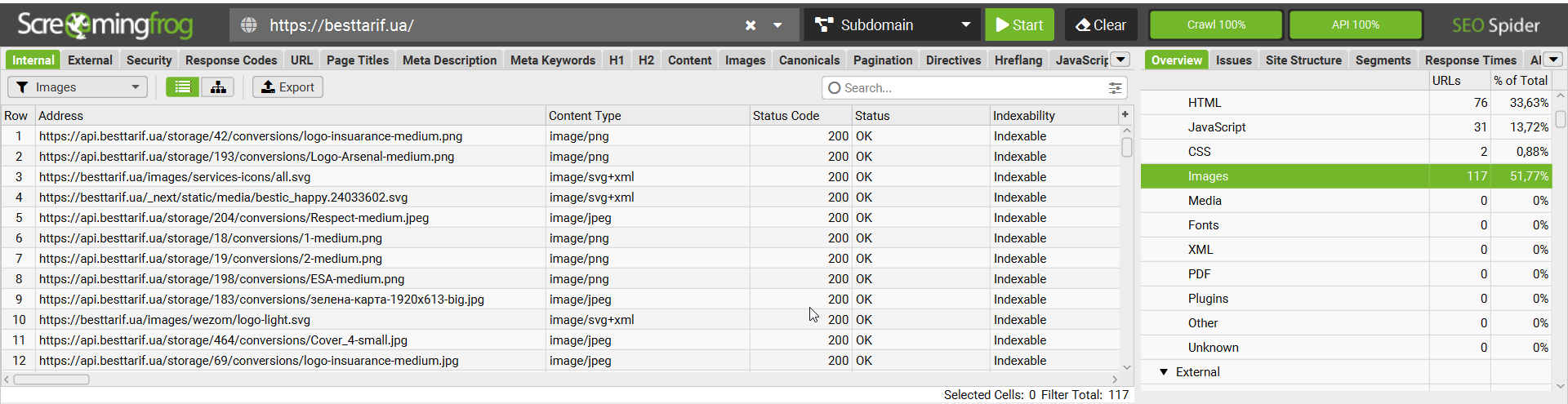The height and width of the screenshot is (404, 1568).
Task: Sort by Status Code column header
Action: coord(800,115)
